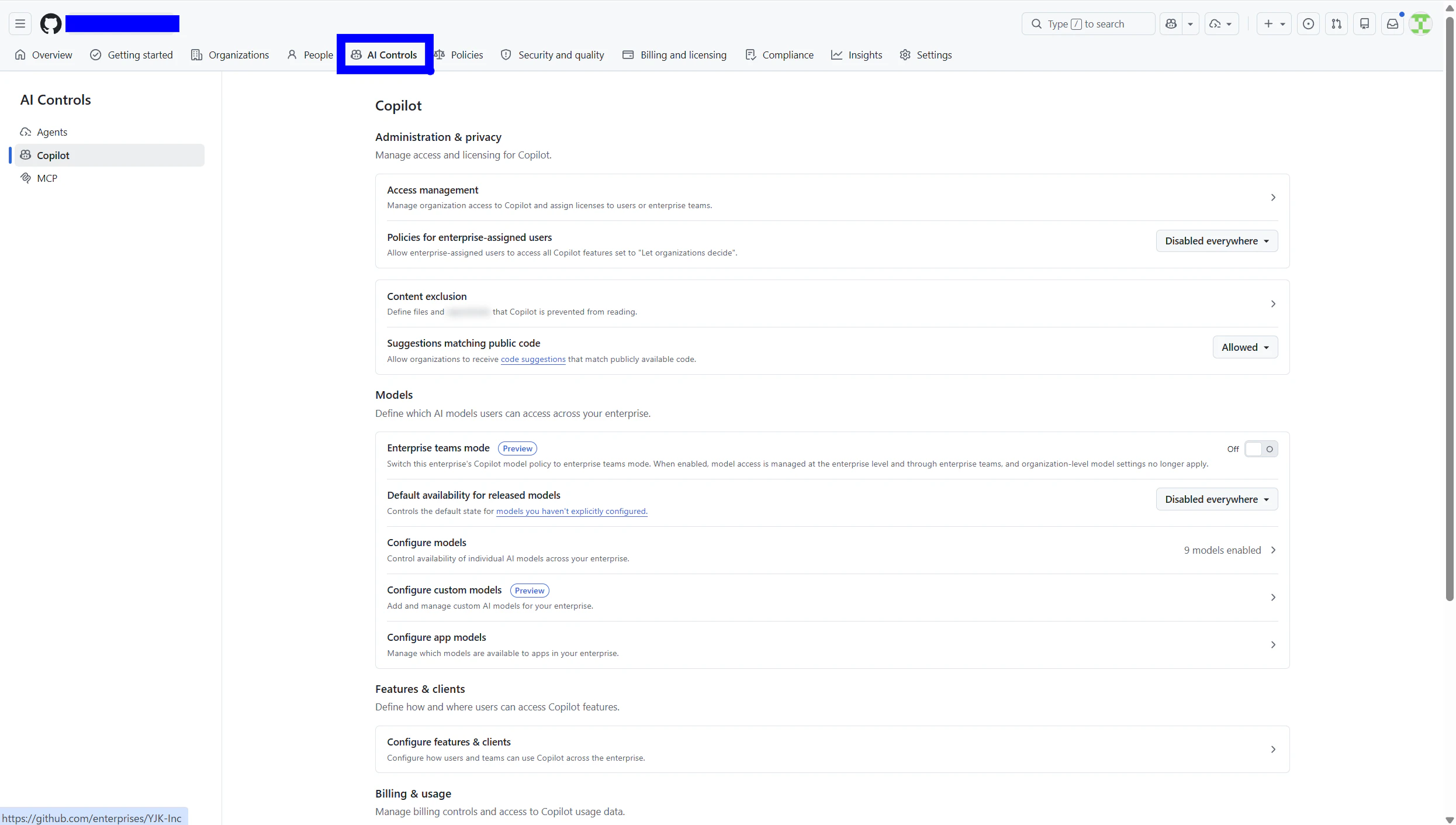Open the agents cloud icon dropdown in header
Screen dimensions: 1456x825
point(1222,24)
